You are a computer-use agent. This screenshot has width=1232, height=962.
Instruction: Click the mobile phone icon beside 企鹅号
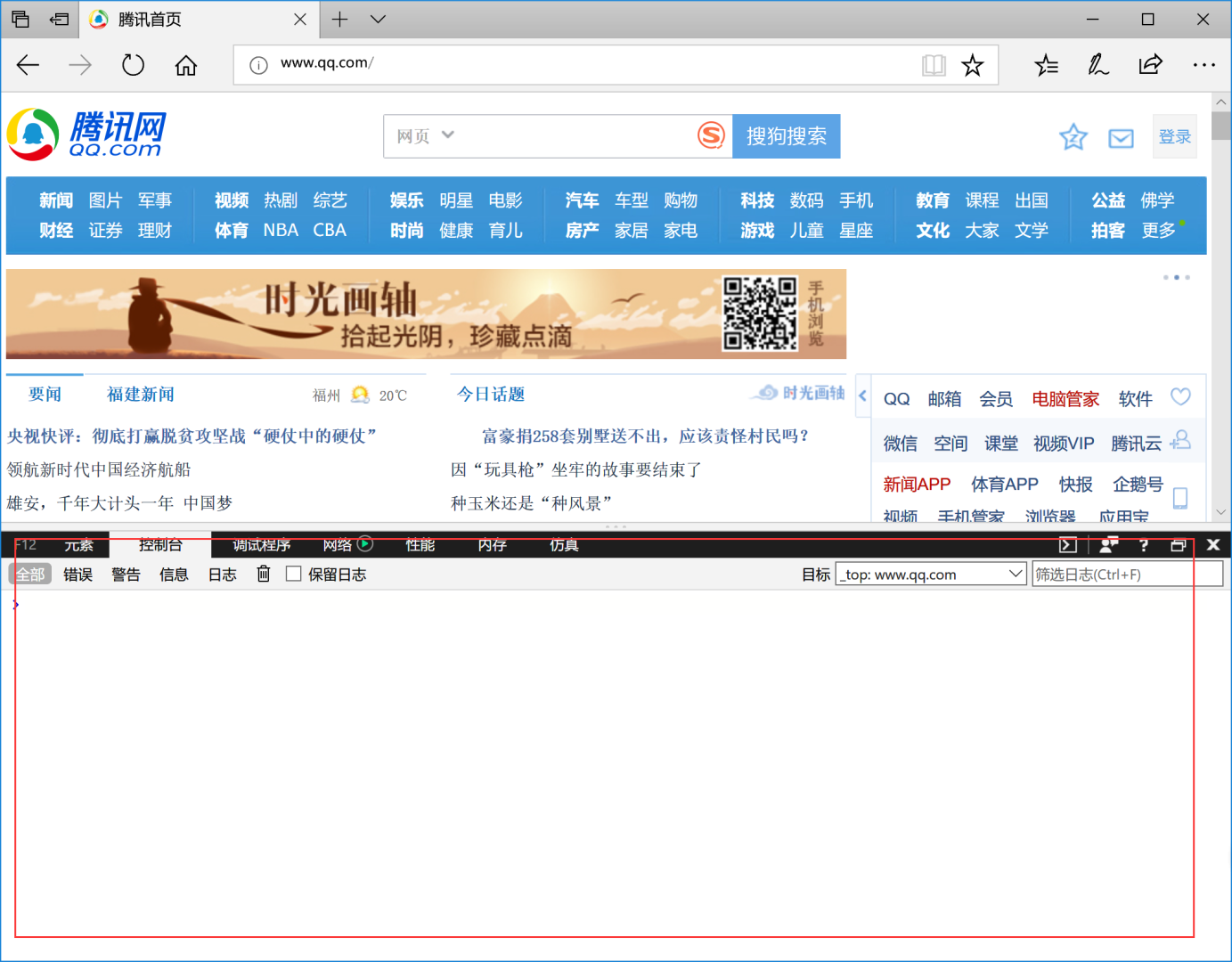point(1180,498)
